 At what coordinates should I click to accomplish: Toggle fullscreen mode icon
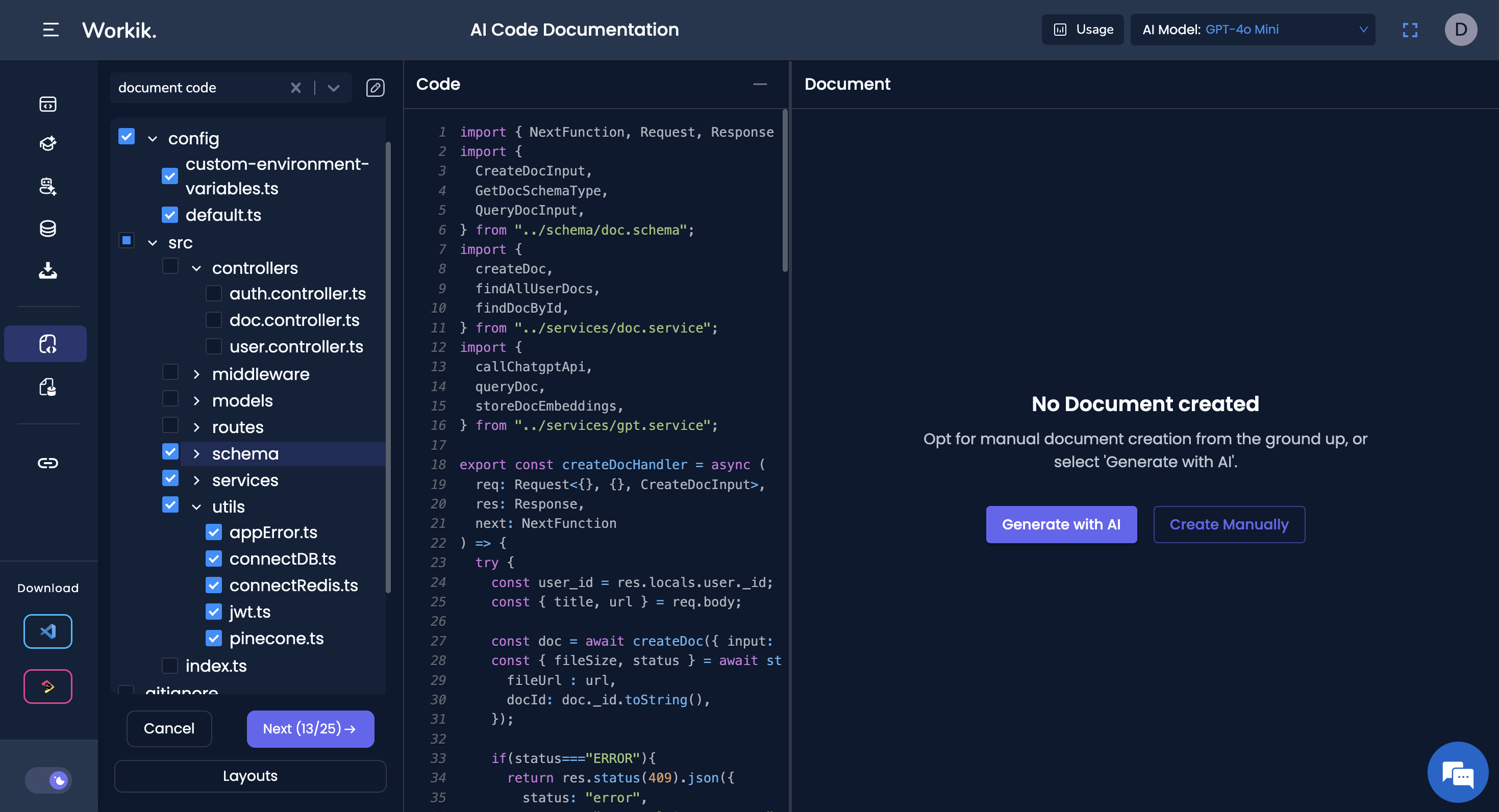(1410, 30)
